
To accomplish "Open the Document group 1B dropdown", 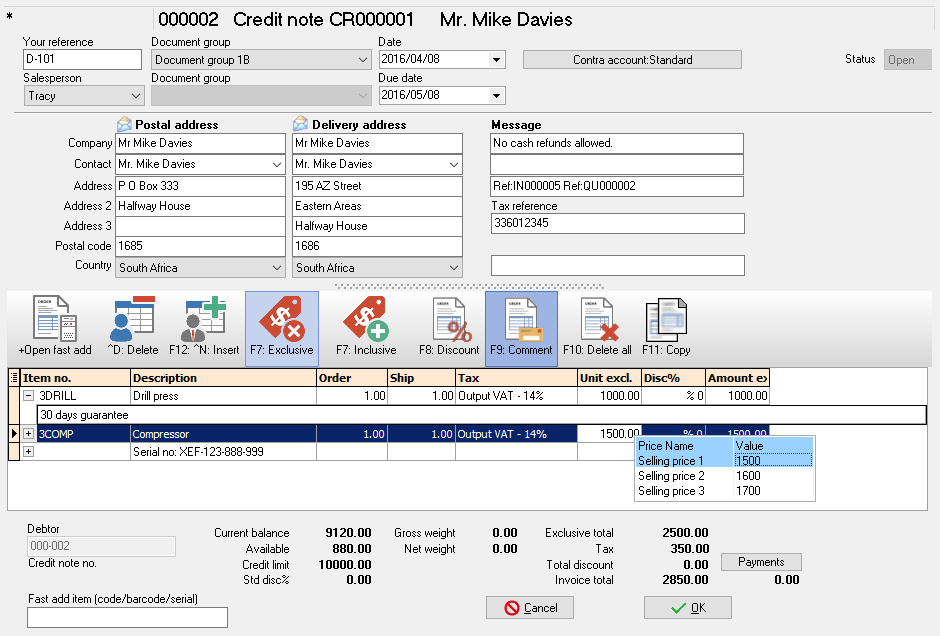I will (362, 60).
